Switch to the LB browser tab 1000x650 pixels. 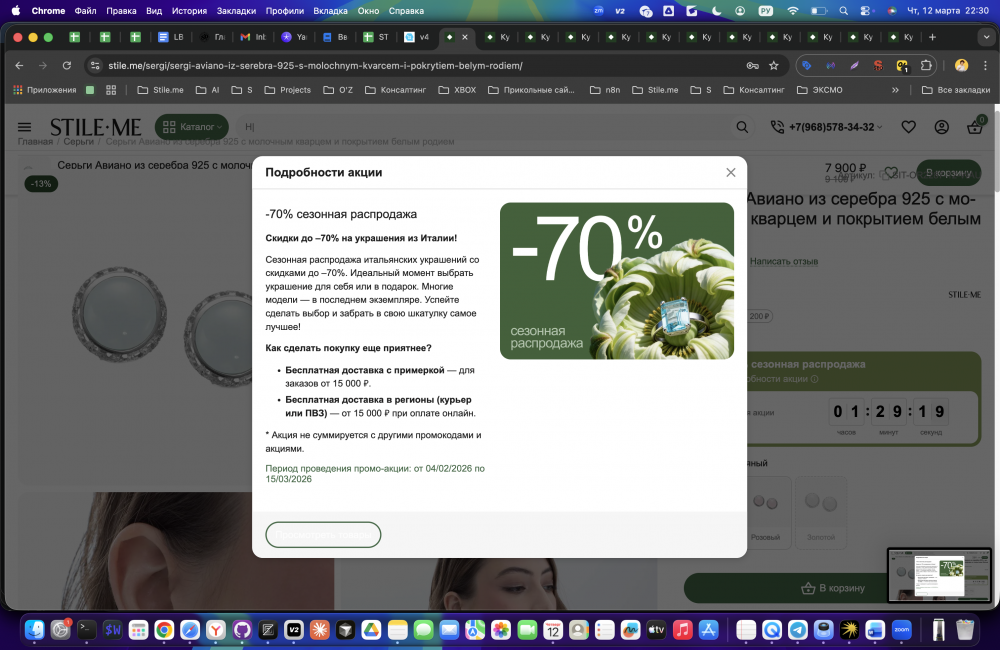point(168,37)
